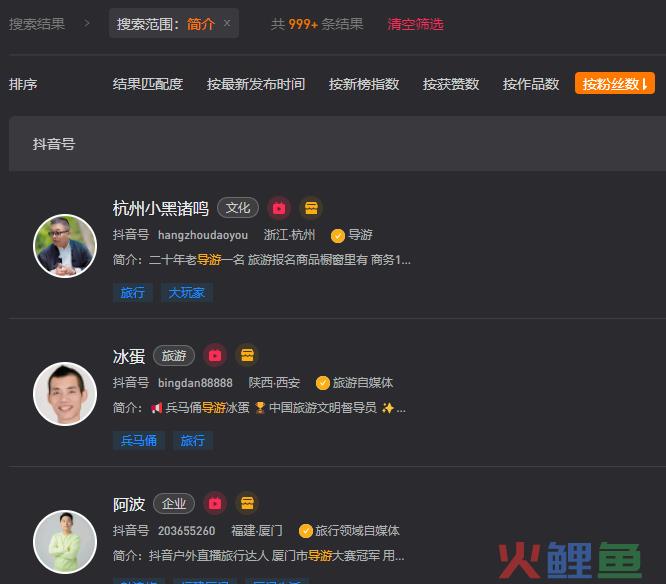Image resolution: width=666 pixels, height=584 pixels.
Task: Click 抖音号 column header
Action: point(54,144)
